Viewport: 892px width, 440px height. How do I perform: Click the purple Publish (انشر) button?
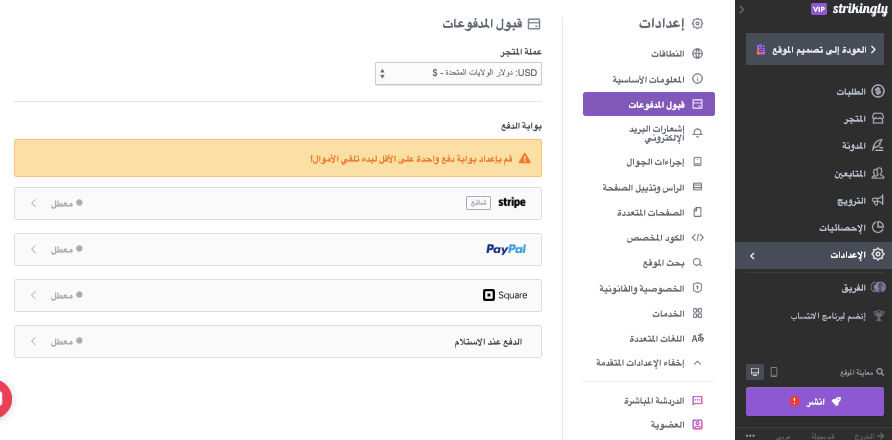point(815,401)
